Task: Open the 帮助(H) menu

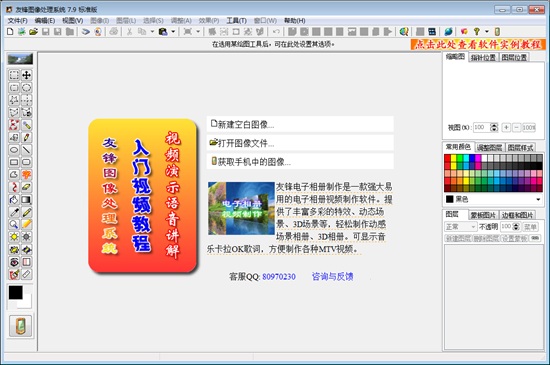Action: tap(295, 21)
